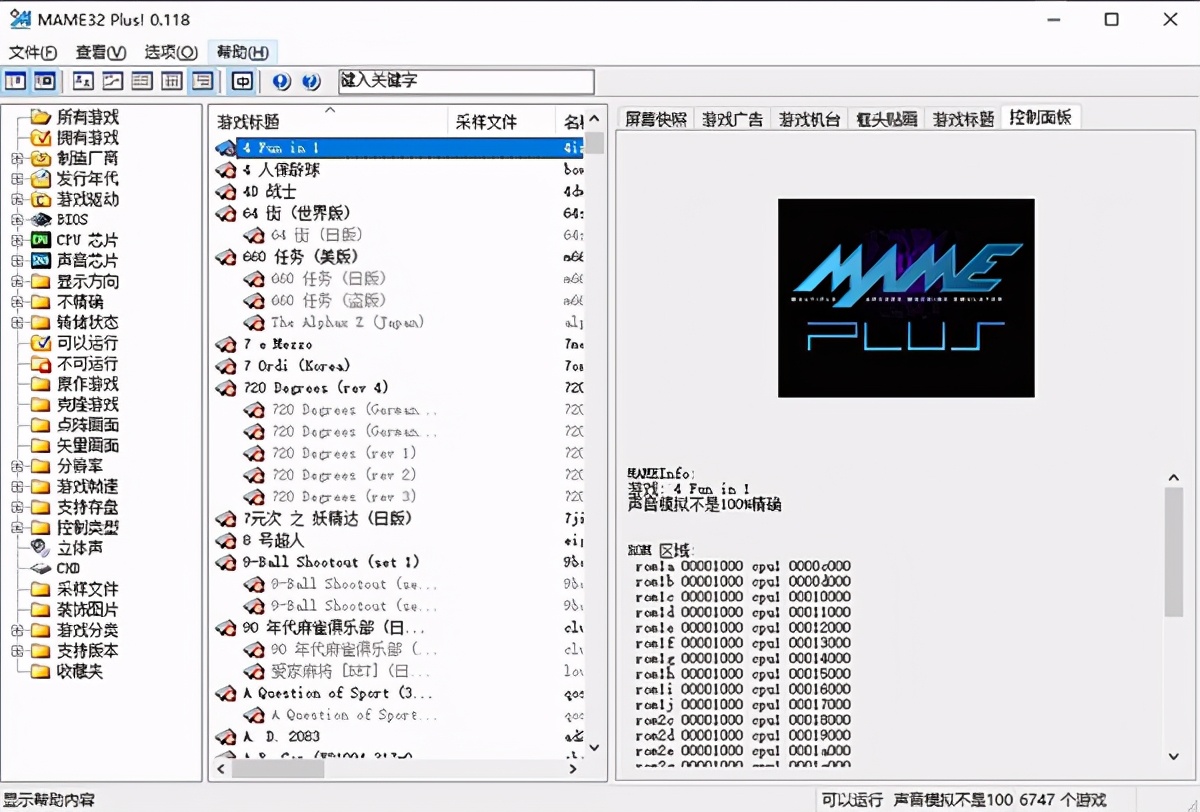The height and width of the screenshot is (812, 1200).
Task: Select the large icons view mode
Action: pos(82,81)
